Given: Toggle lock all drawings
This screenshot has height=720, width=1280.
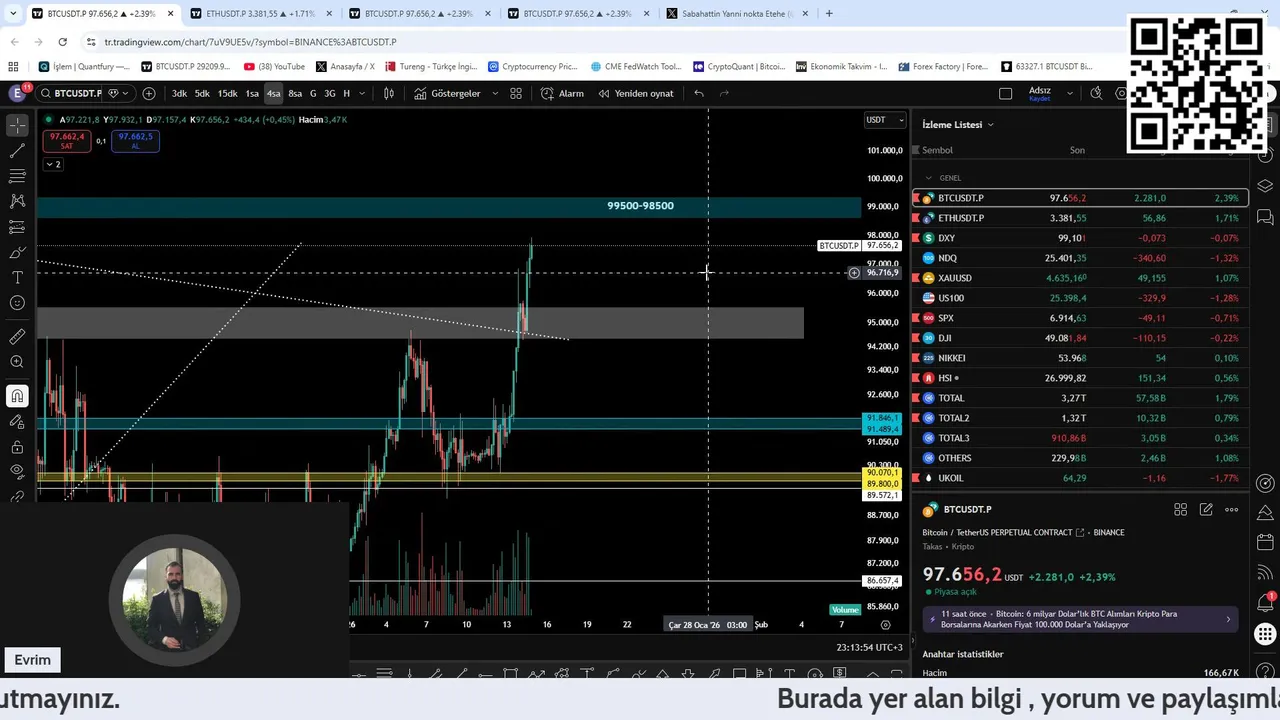Looking at the screenshot, I should tap(17, 446).
